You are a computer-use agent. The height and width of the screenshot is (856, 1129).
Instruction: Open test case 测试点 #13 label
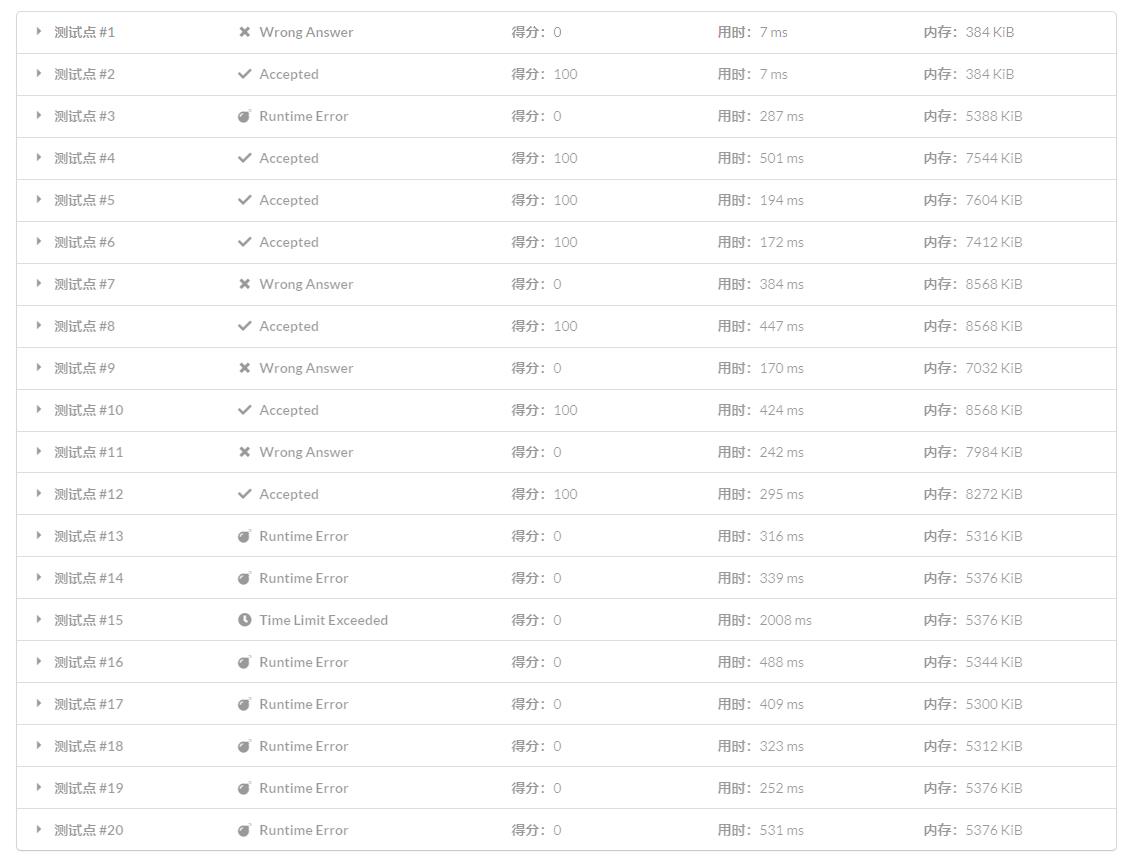[x=89, y=536]
